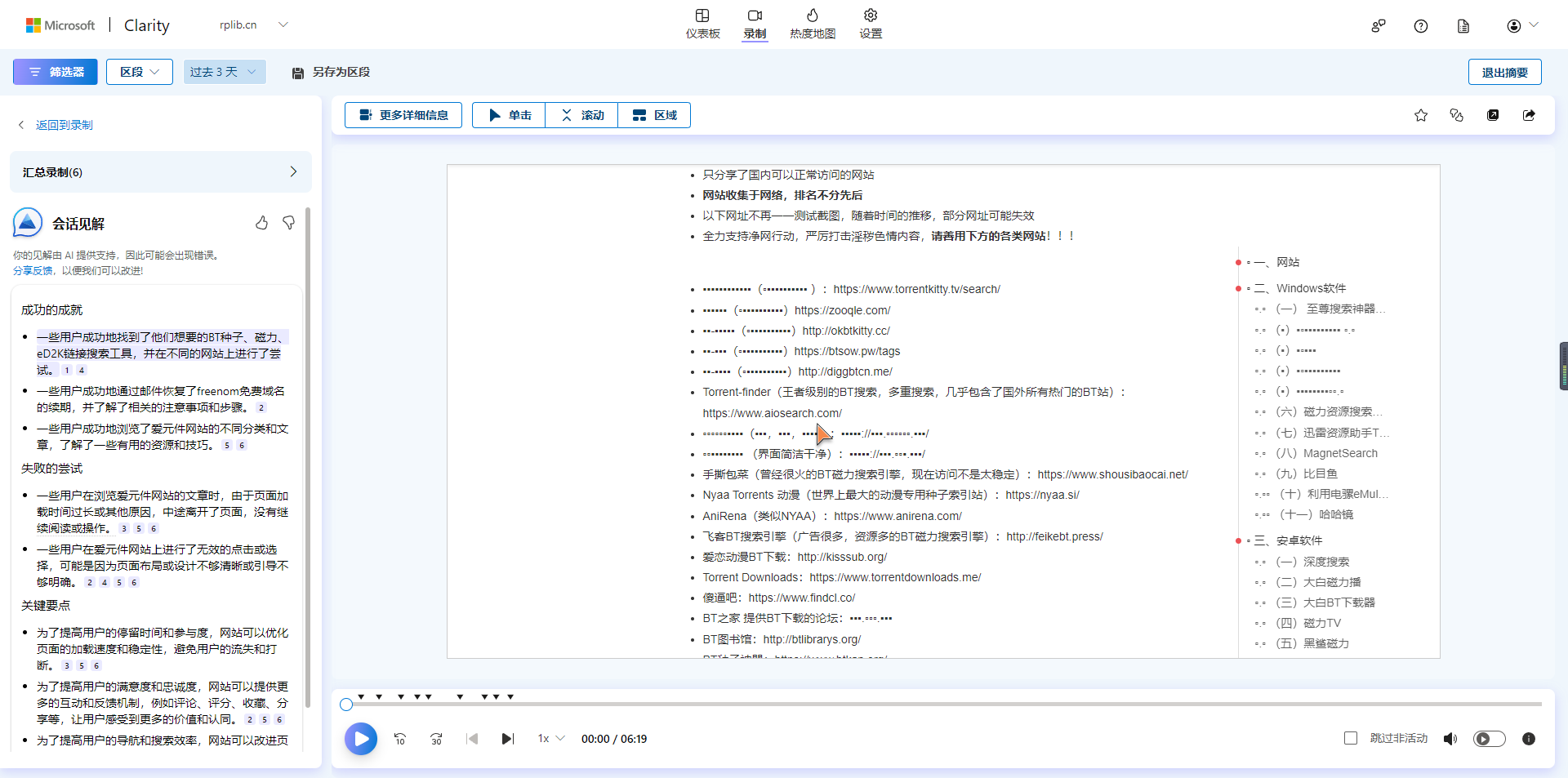This screenshot has width=1568, height=778.
Task: Go back via 返回到录制 link
Action: 64,124
